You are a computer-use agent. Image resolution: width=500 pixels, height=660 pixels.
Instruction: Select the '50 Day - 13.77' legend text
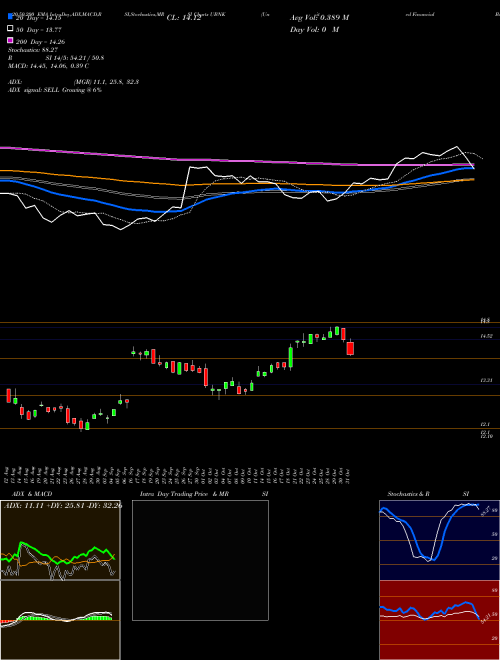coord(39,30)
